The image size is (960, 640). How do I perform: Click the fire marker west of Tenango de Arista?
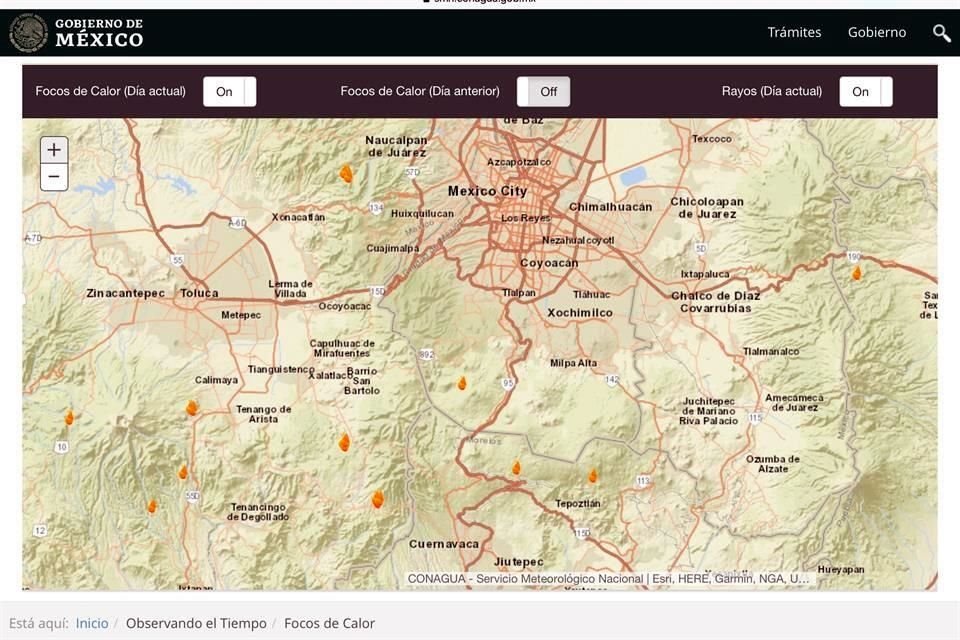tap(191, 408)
